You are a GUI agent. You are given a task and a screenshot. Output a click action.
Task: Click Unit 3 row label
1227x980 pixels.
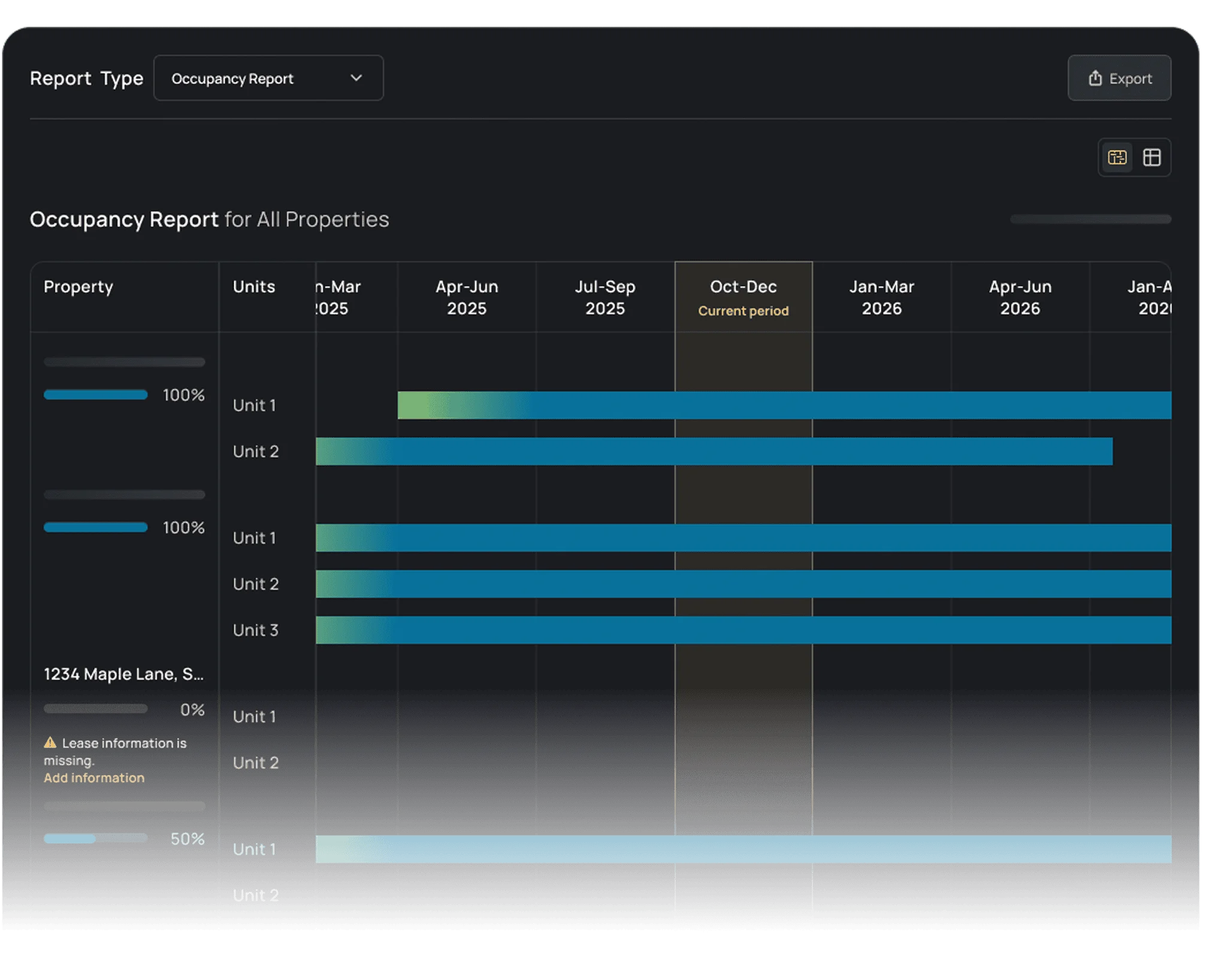tap(256, 630)
